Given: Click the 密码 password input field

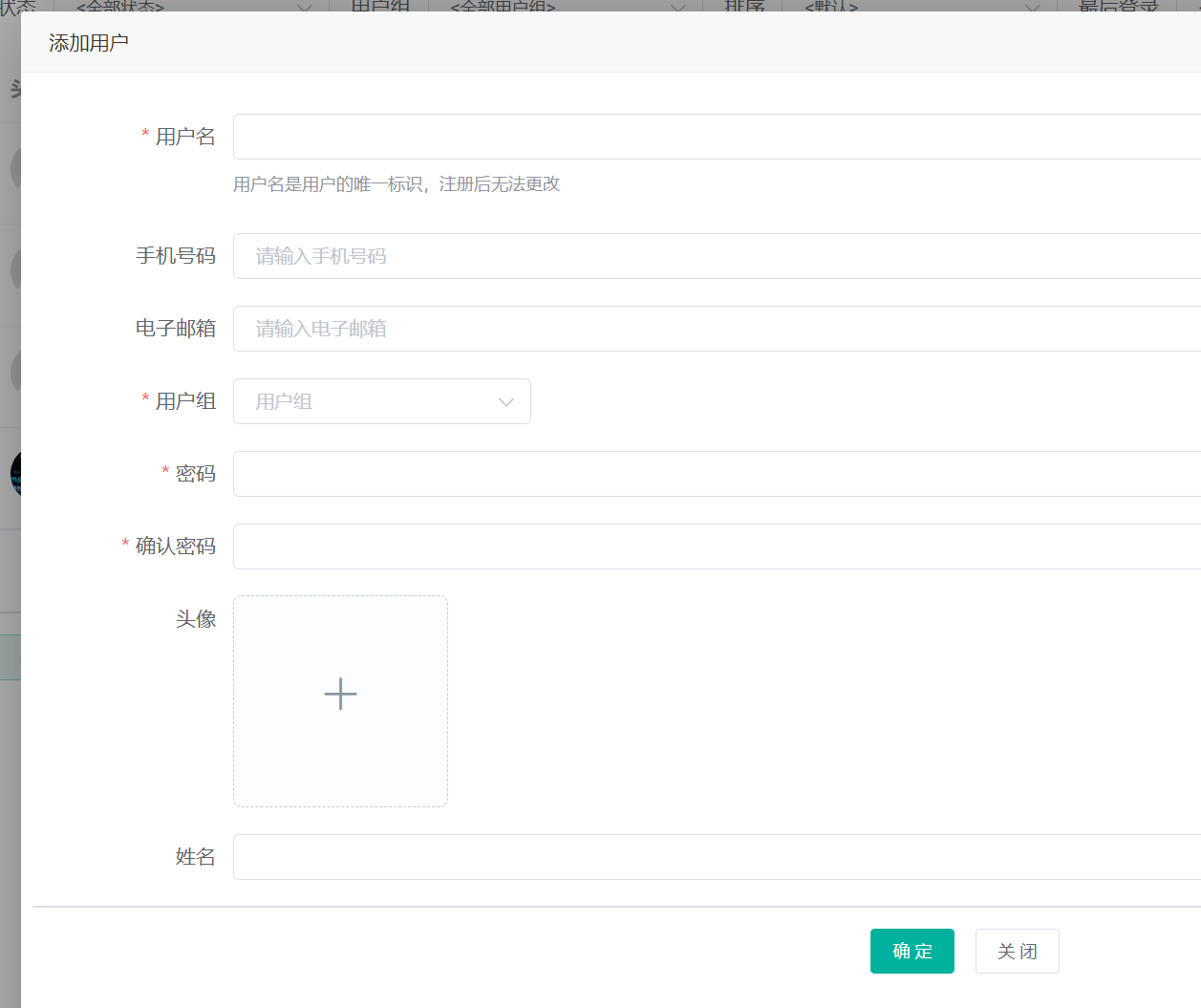Looking at the screenshot, I should pyautogui.click(x=669, y=473).
